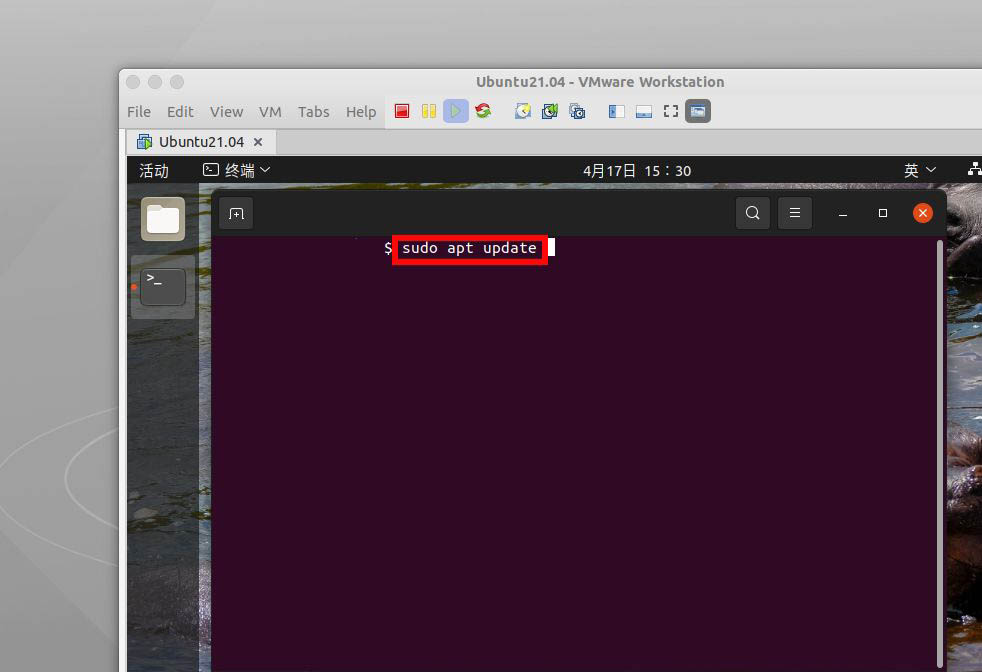
Task: Open the VM menu in VMware Workstation
Action: pyautogui.click(x=270, y=111)
